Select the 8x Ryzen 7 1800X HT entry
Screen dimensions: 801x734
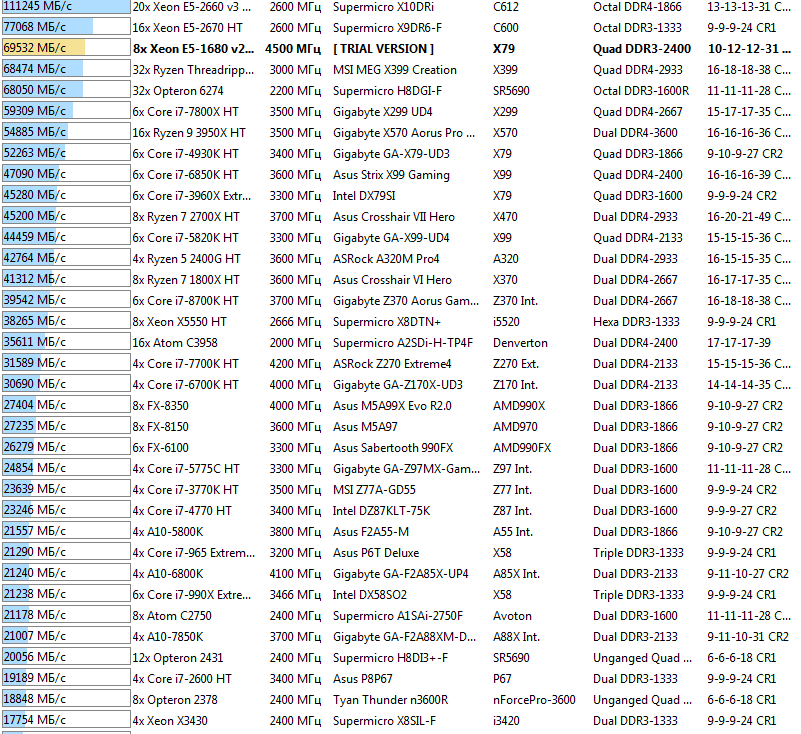(x=186, y=279)
